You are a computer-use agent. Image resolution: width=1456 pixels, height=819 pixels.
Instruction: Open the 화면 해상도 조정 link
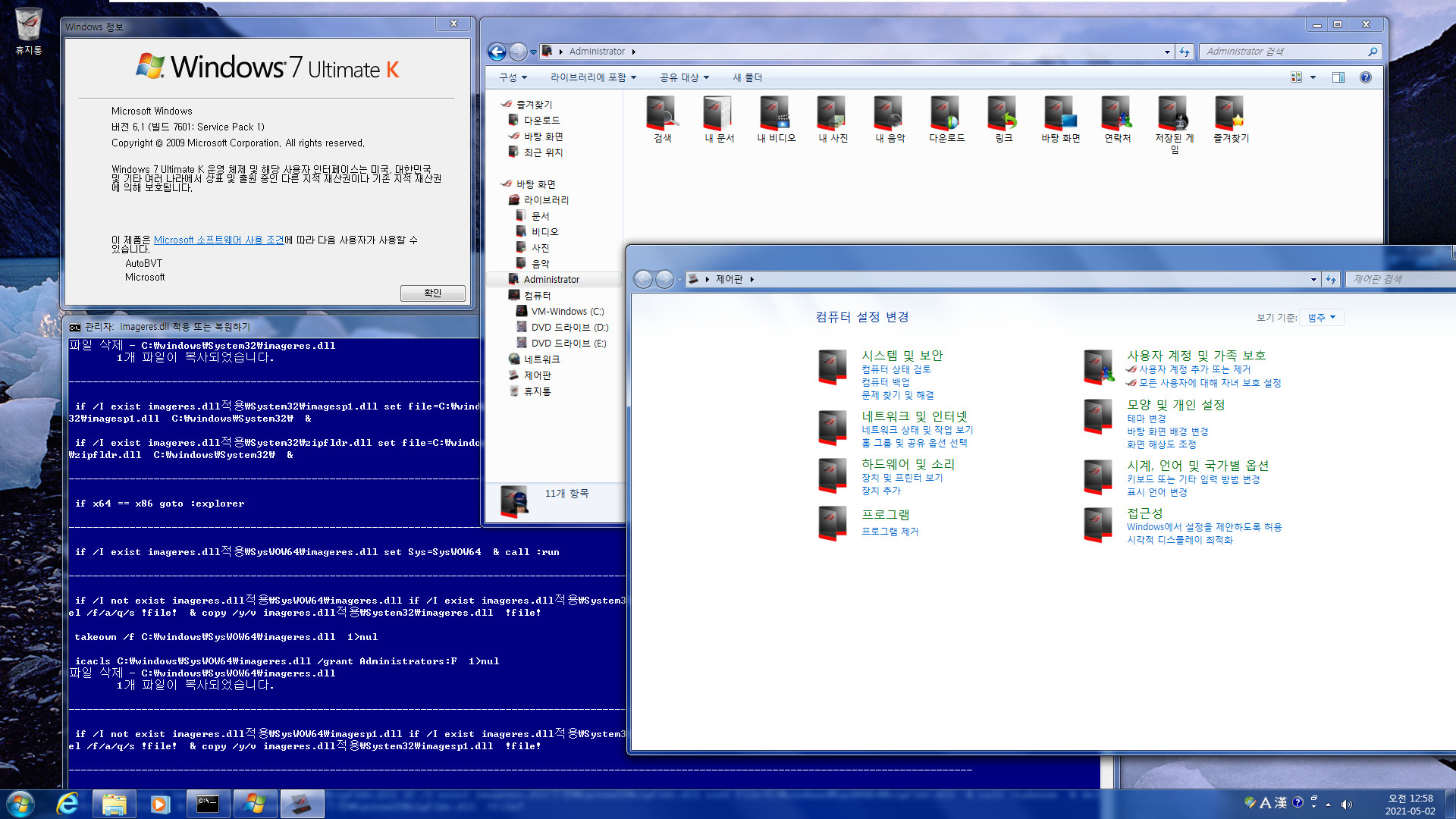tap(1161, 444)
